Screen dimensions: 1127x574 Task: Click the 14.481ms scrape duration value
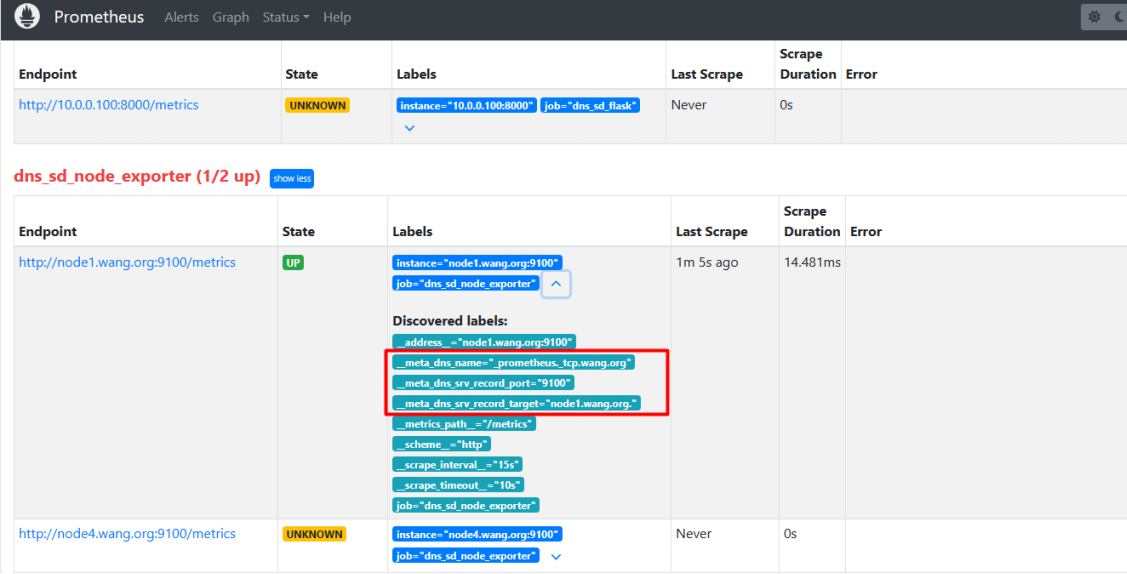[812, 262]
